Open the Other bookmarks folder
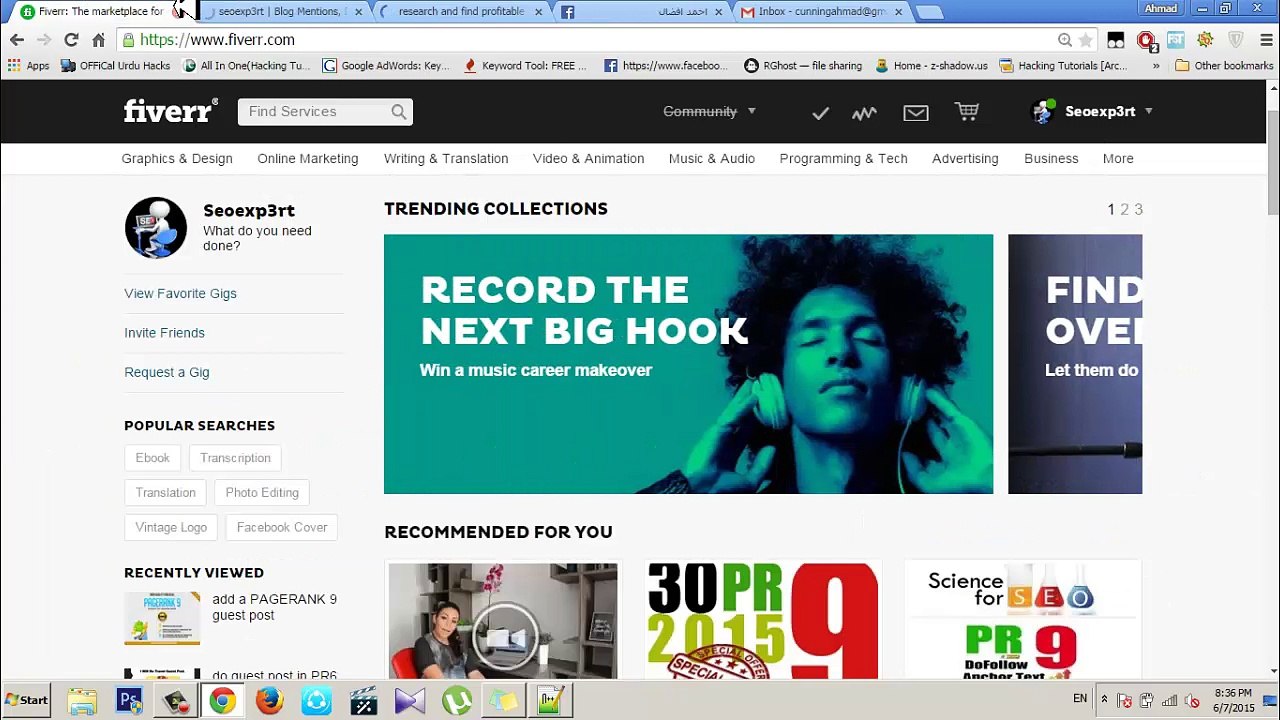Screen dimensions: 1280x720 click(x=1224, y=66)
